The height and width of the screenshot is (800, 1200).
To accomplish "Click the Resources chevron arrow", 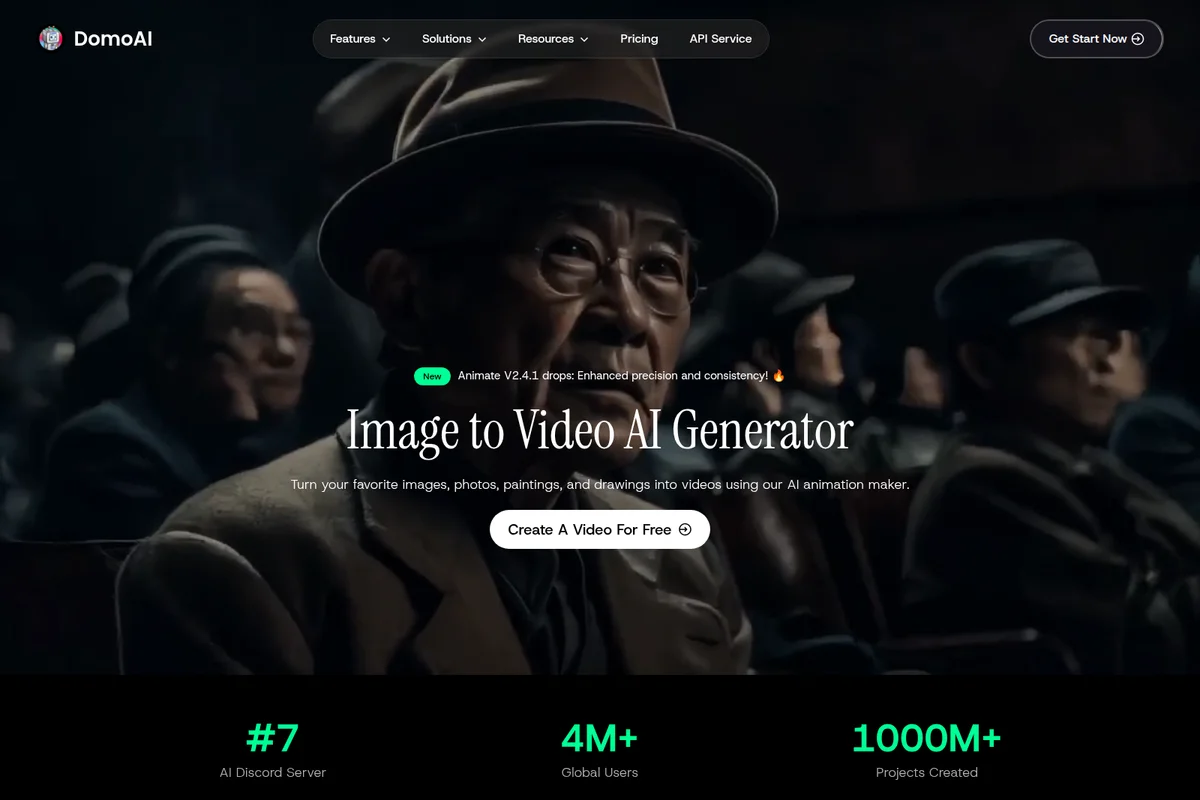I will [x=585, y=39].
